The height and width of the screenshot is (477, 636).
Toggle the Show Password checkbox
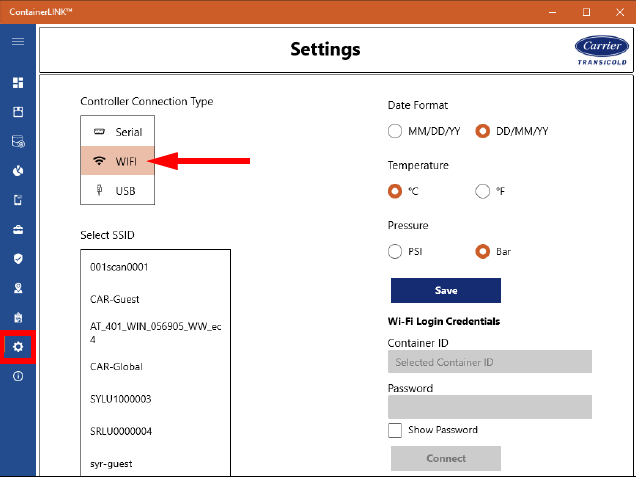click(x=395, y=430)
